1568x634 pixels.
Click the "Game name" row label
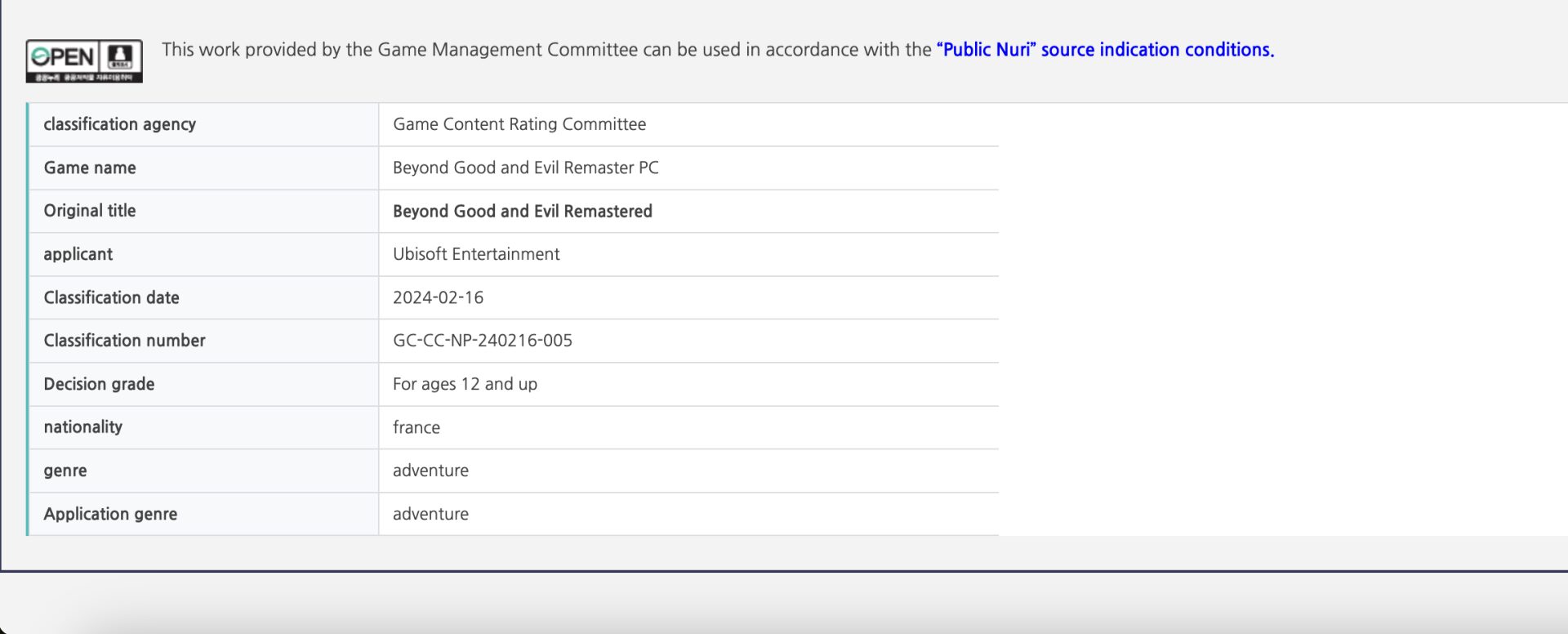click(x=90, y=167)
